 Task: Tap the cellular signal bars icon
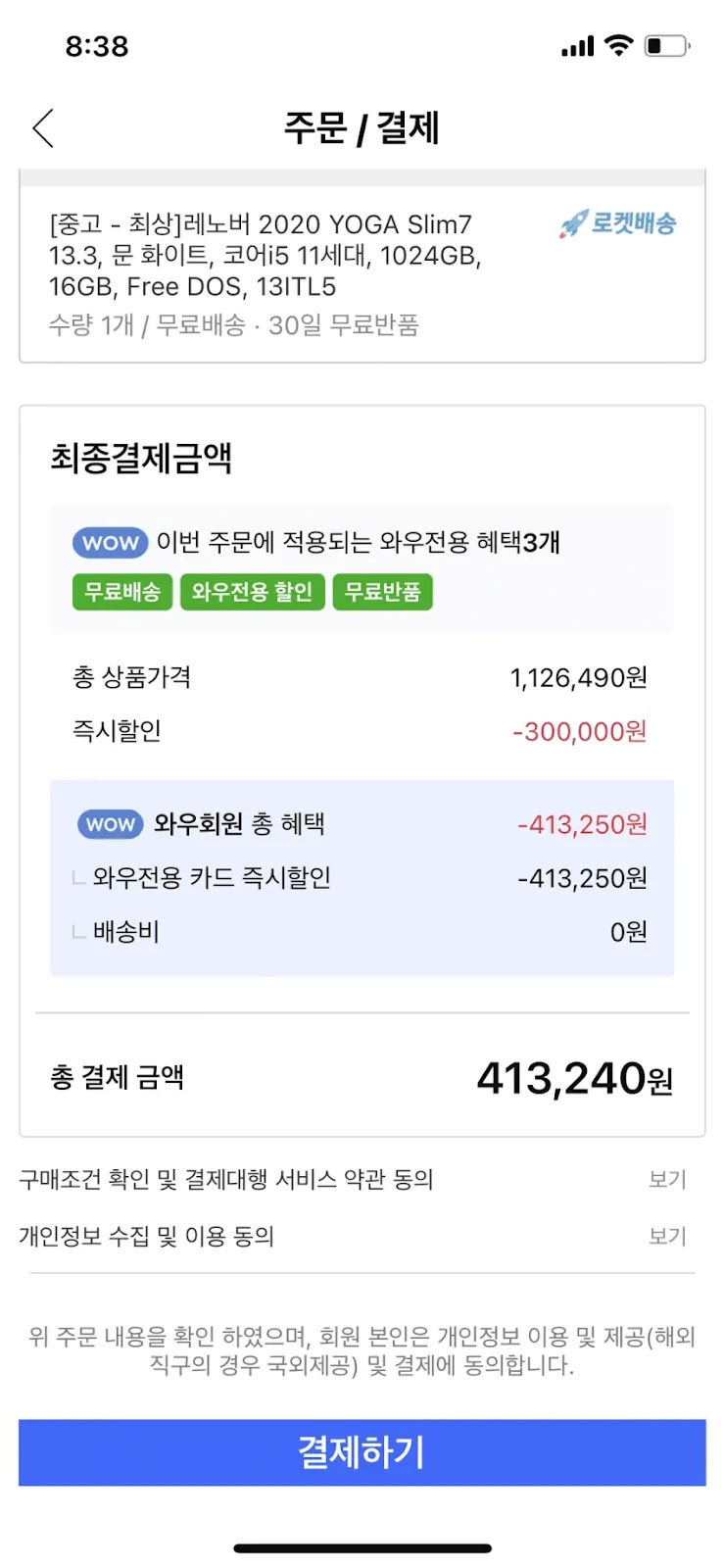tap(578, 46)
